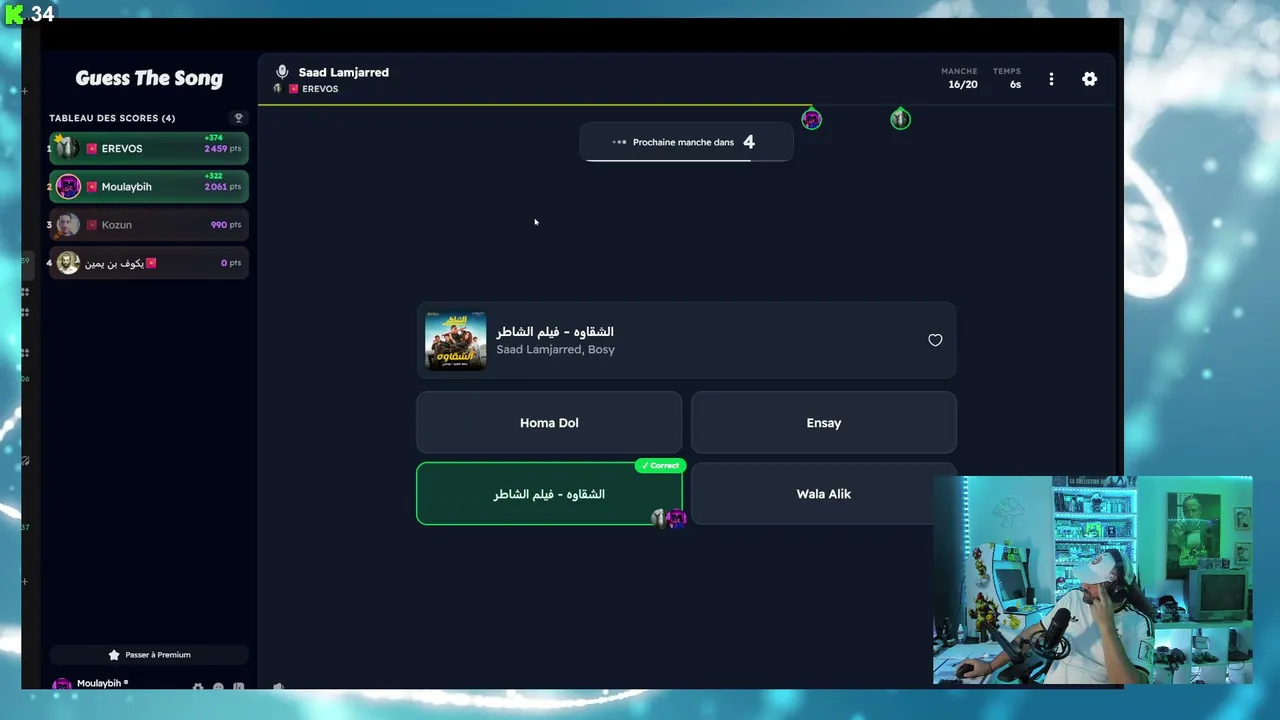The image size is (1280, 720).
Task: Click the EREVOS label under the artist name
Action: 320,89
